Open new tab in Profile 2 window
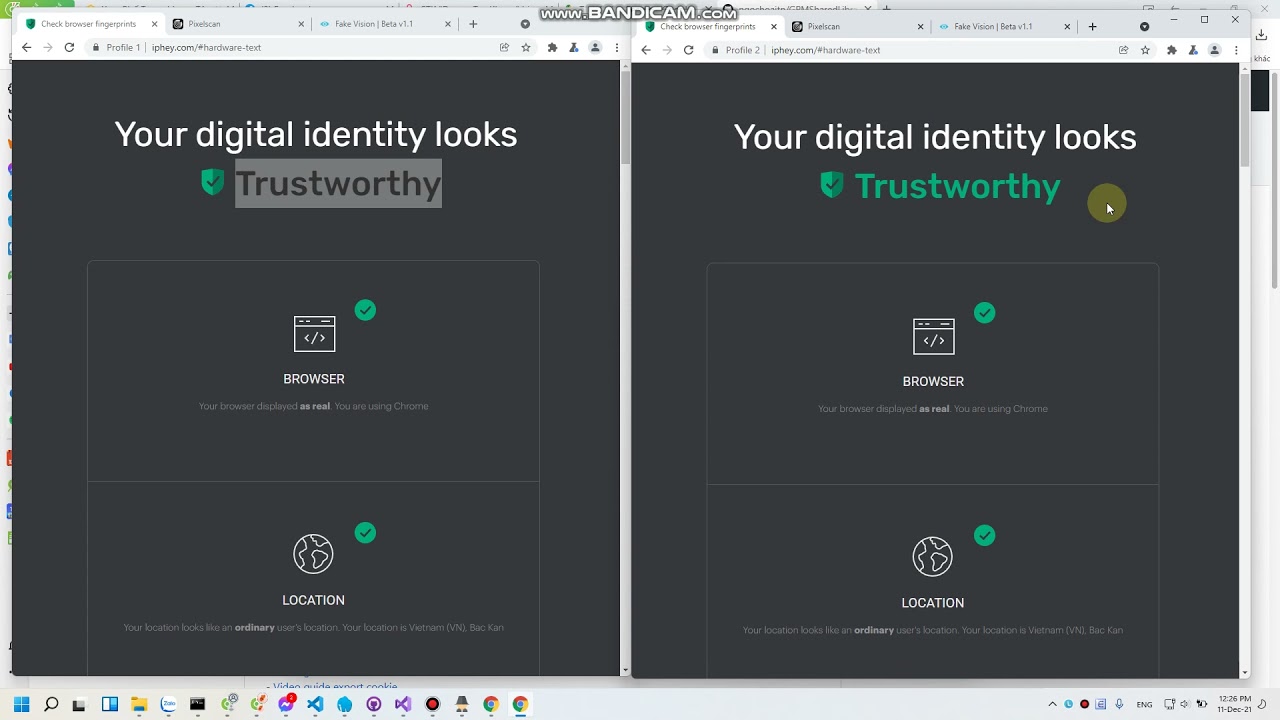Screen dimensions: 1280x720 [1092, 26]
